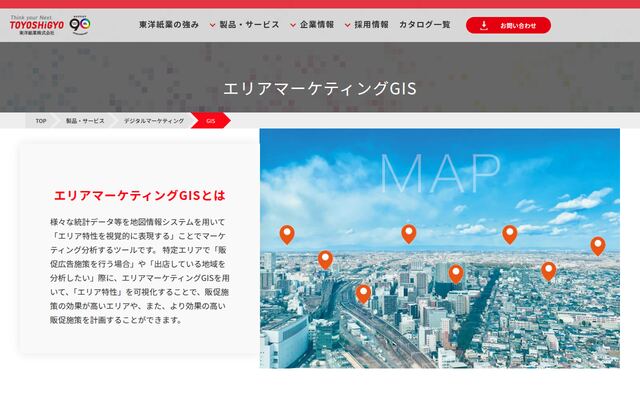
Task: Expand the chevron beside 採用情報
Action: tap(347, 25)
